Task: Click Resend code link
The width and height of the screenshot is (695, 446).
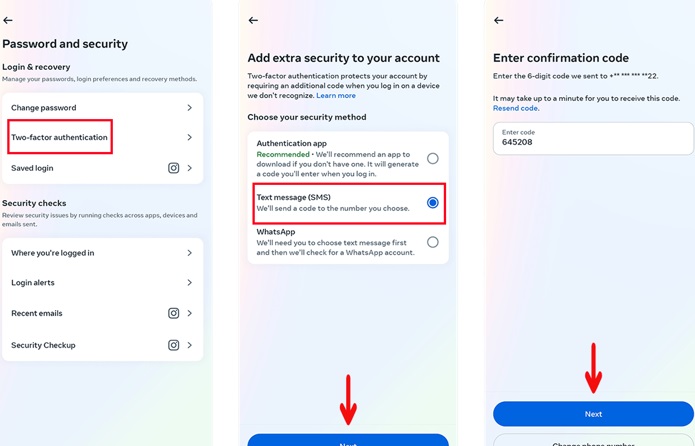Action: pyautogui.click(x=515, y=108)
